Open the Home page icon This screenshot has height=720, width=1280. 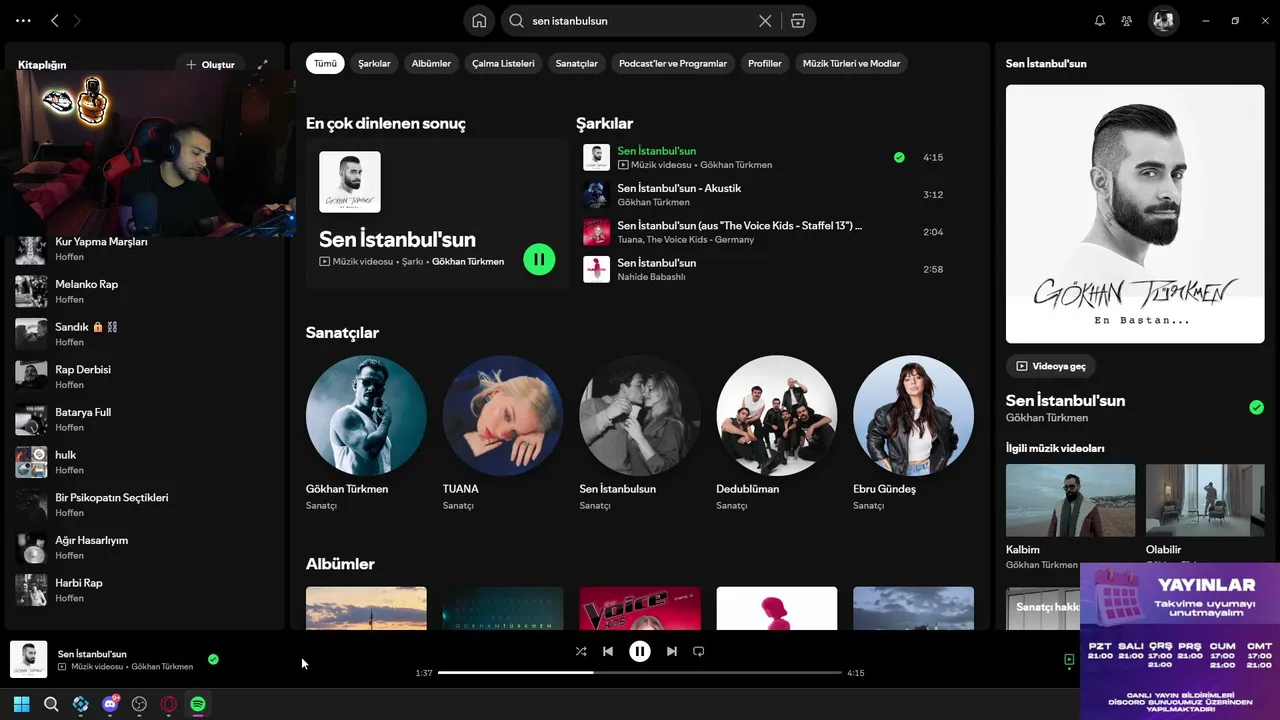coord(480,20)
